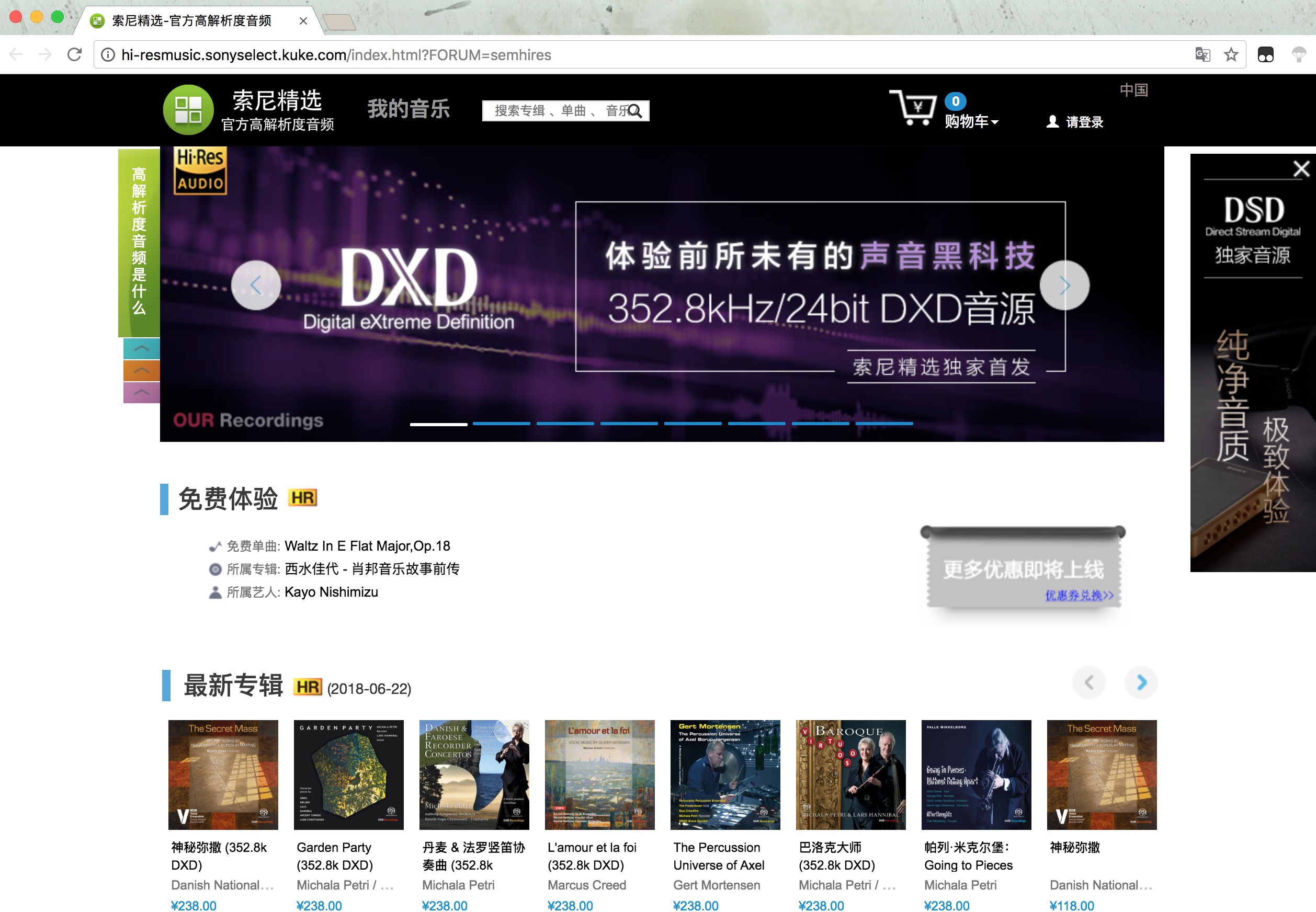Click the HR badge next to 免费体验
Image resolution: width=1316 pixels, height=912 pixels.
coord(303,498)
